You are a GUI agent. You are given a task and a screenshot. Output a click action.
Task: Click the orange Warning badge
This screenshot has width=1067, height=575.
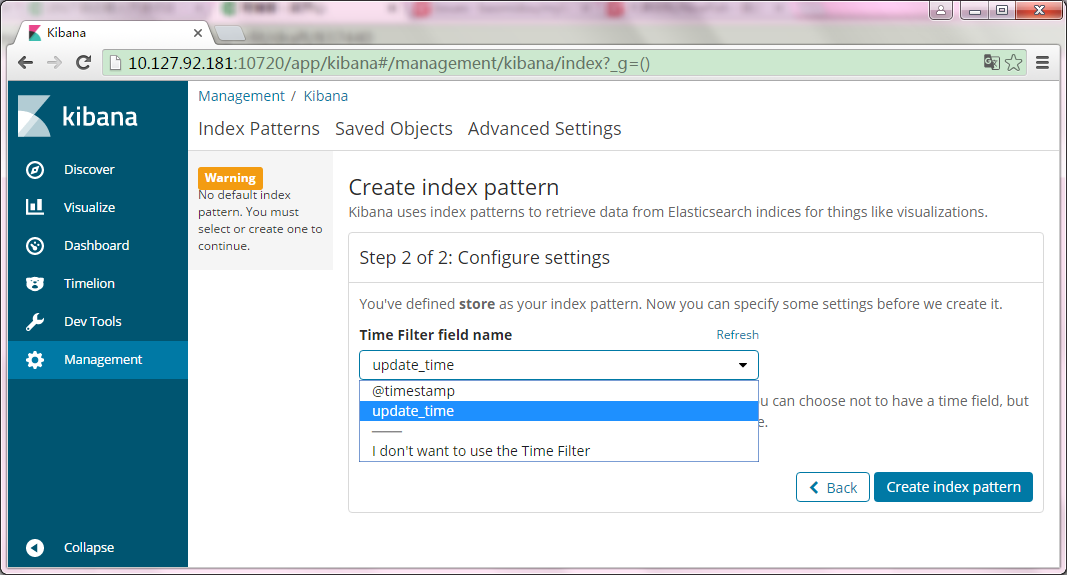230,178
